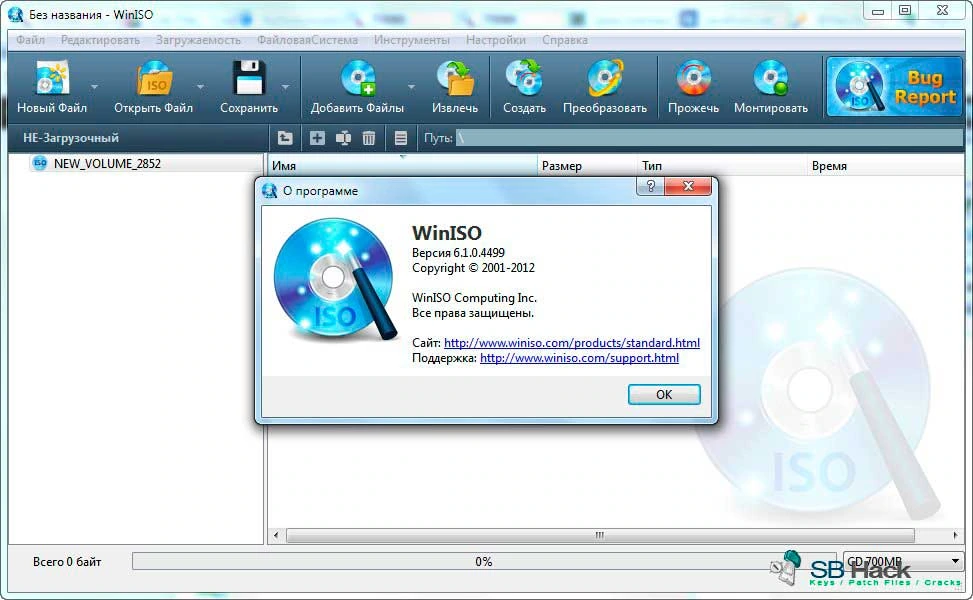Click the Всего 0 байт status text

[67, 562]
